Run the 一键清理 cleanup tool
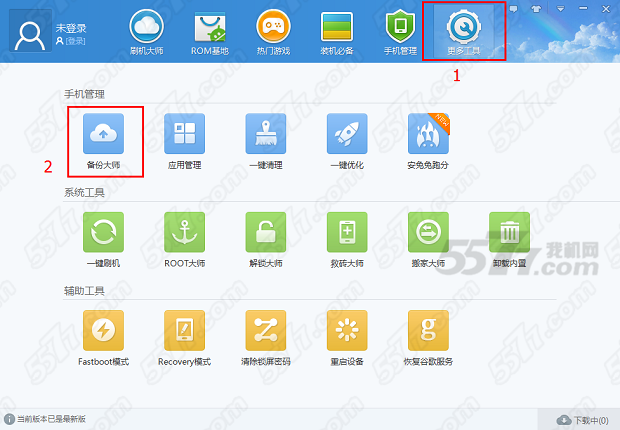The image size is (620, 430). pos(266,142)
